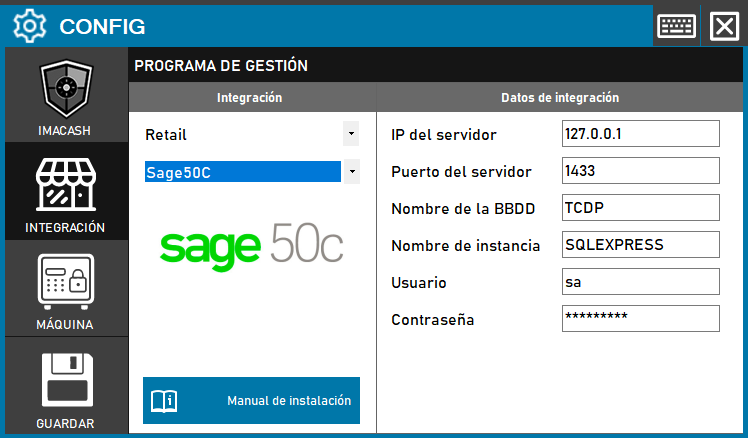750x438 pixels.
Task: Click the Sage 50c logo
Action: click(252, 245)
